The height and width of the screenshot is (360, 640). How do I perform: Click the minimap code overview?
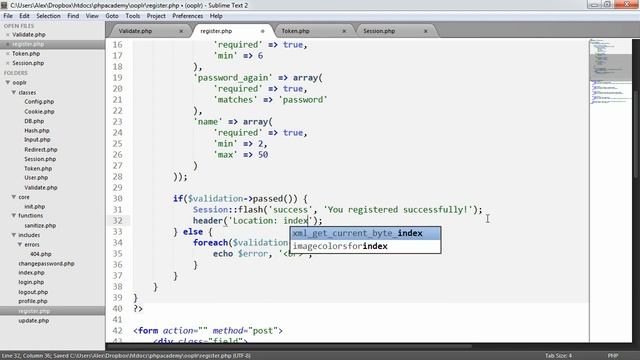pyautogui.click(x=610, y=73)
